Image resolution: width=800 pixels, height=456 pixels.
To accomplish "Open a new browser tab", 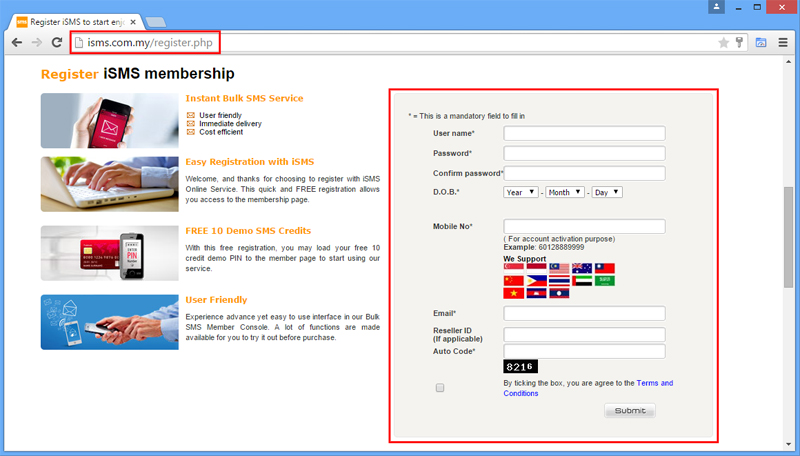I will [156, 22].
